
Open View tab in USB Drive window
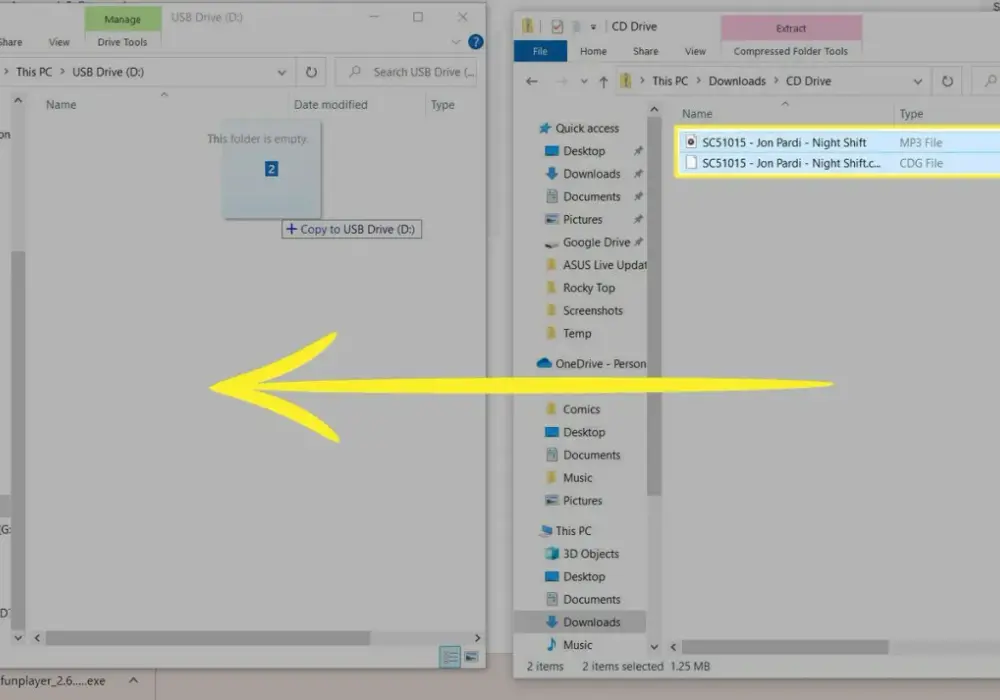pyautogui.click(x=59, y=42)
